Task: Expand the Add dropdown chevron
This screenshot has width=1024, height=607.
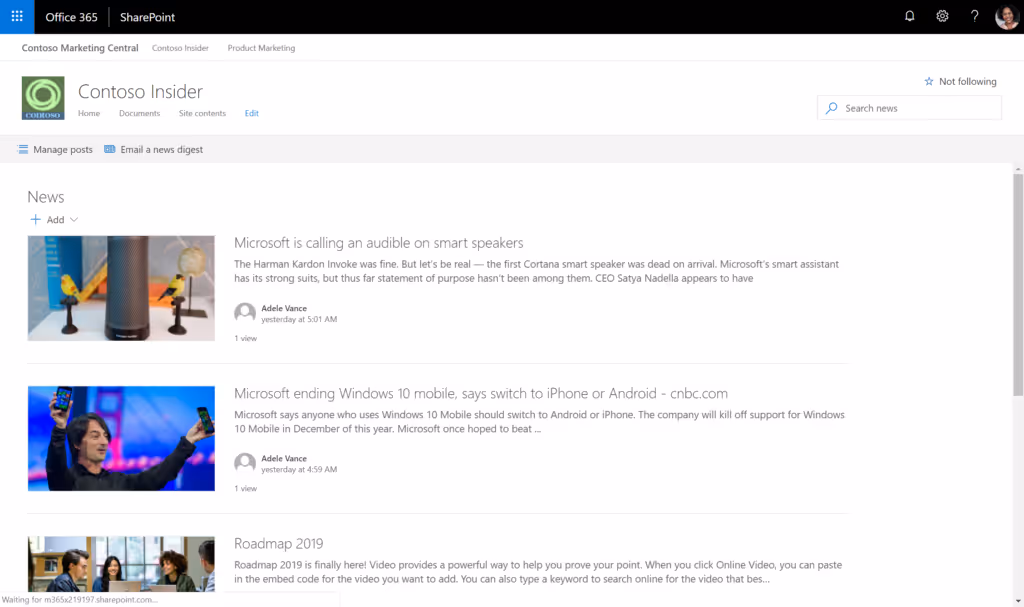Action: [74, 220]
